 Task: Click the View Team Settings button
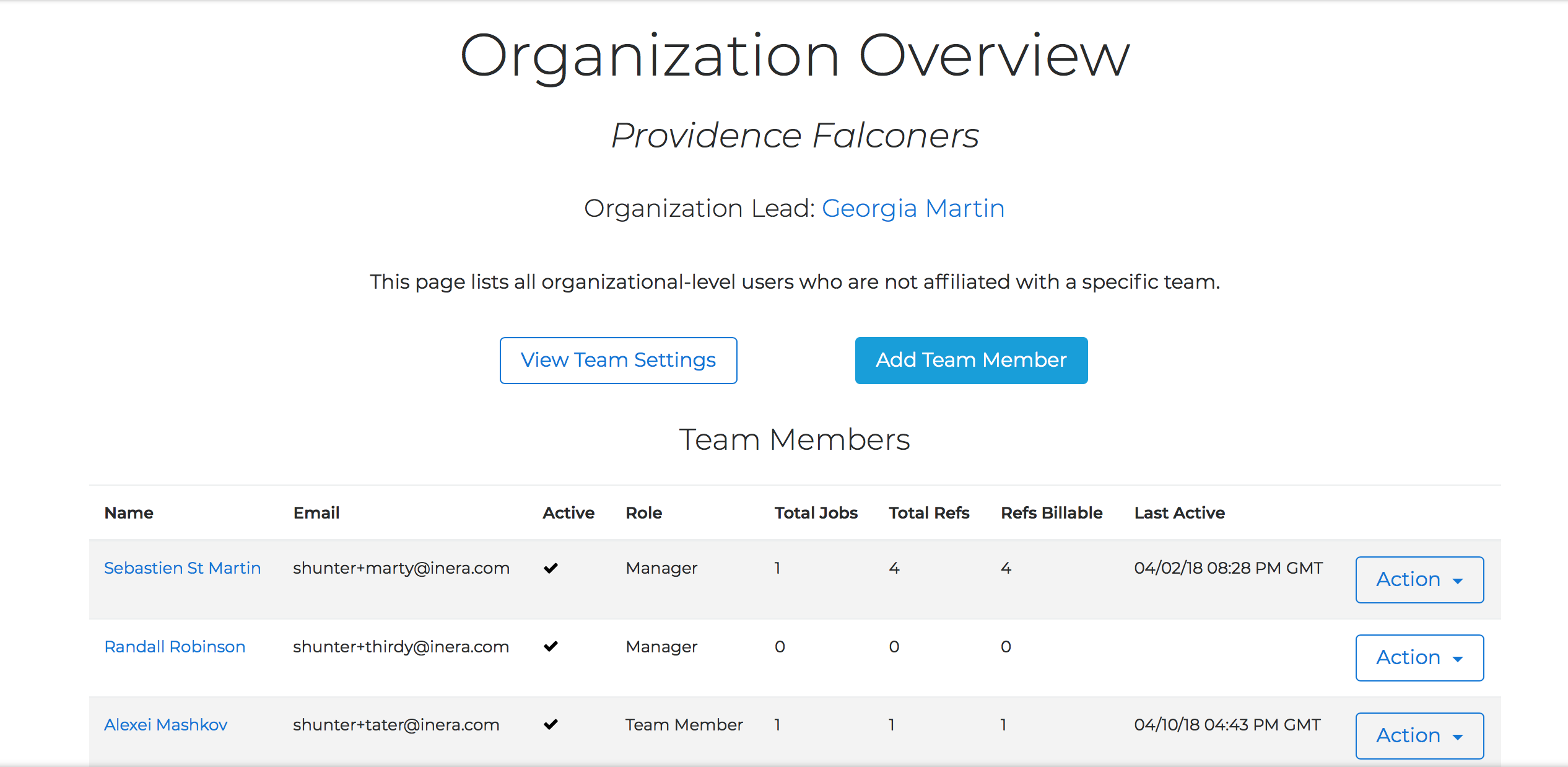pyautogui.click(x=618, y=361)
